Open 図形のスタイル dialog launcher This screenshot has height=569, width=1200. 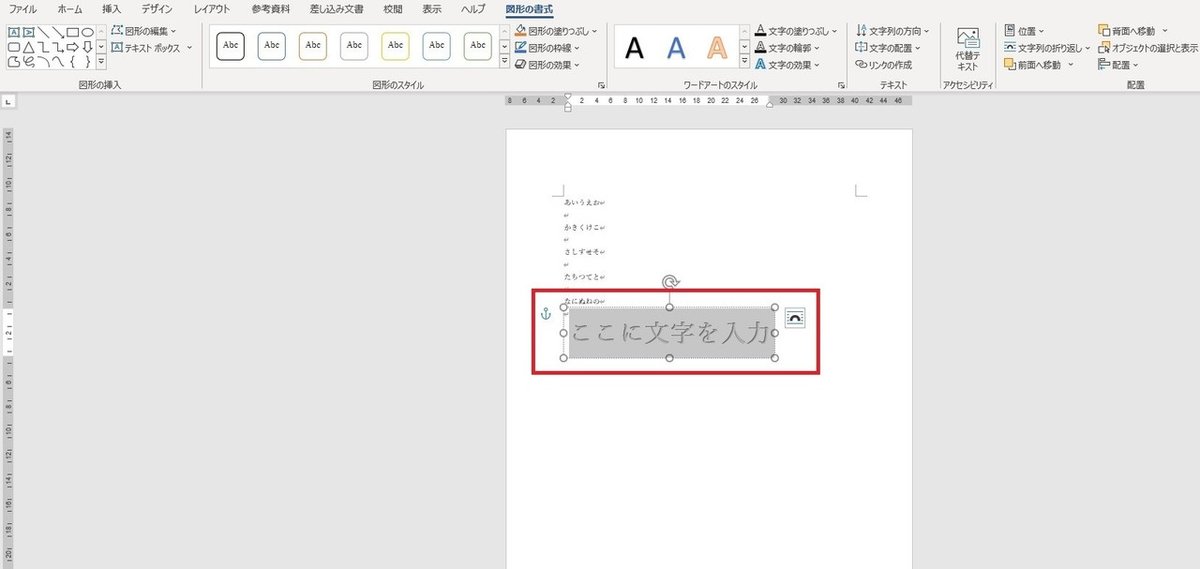pos(602,86)
